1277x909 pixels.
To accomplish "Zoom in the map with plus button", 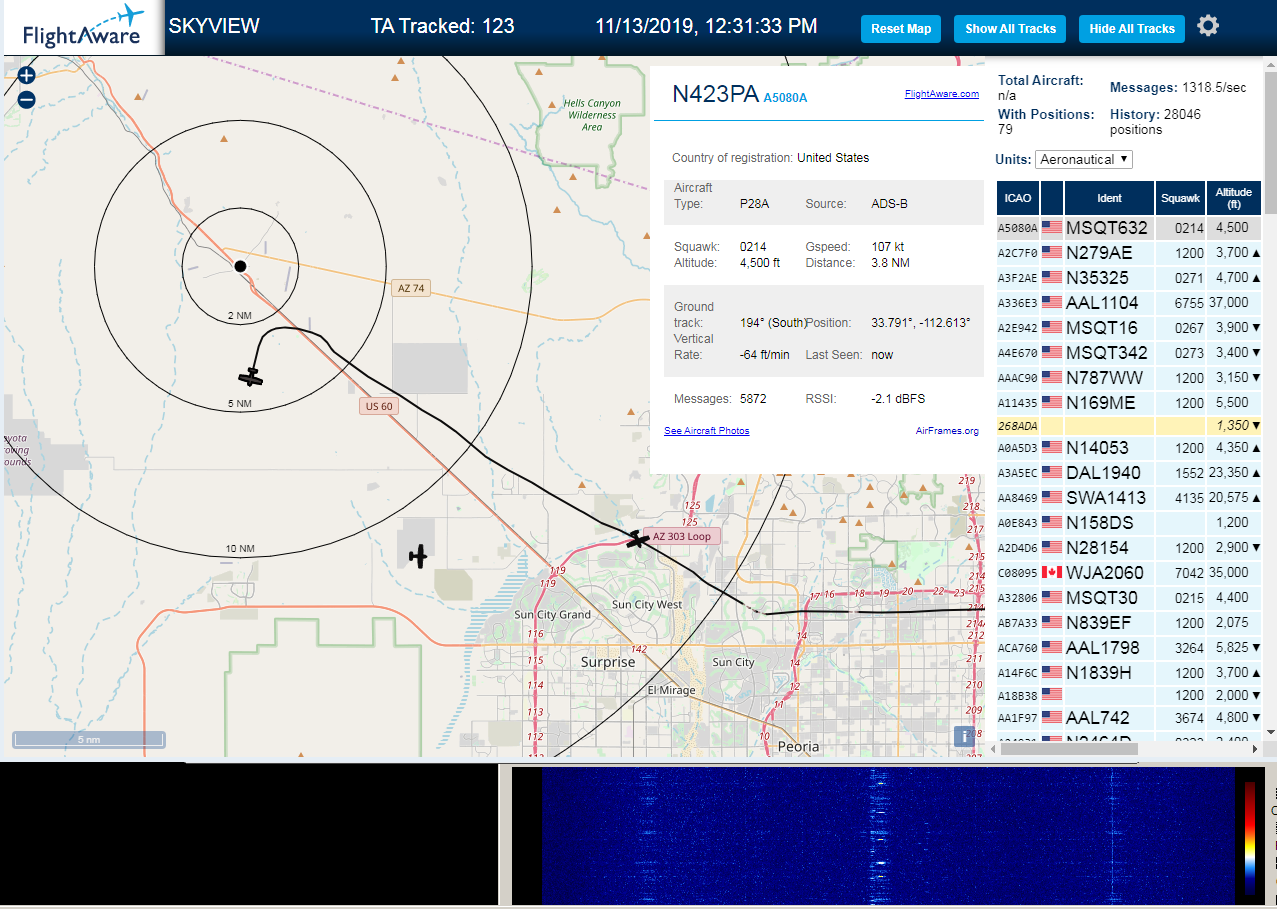I will [26, 75].
